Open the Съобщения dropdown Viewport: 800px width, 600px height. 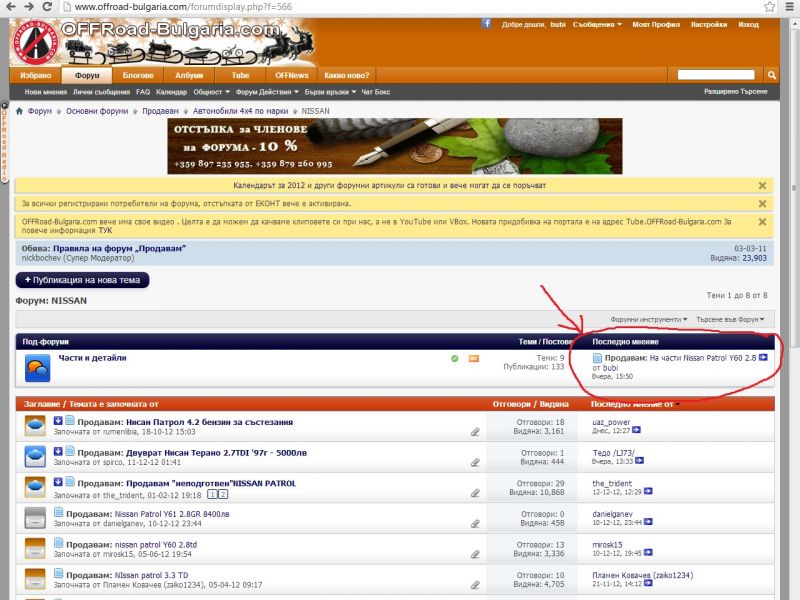[x=597, y=24]
